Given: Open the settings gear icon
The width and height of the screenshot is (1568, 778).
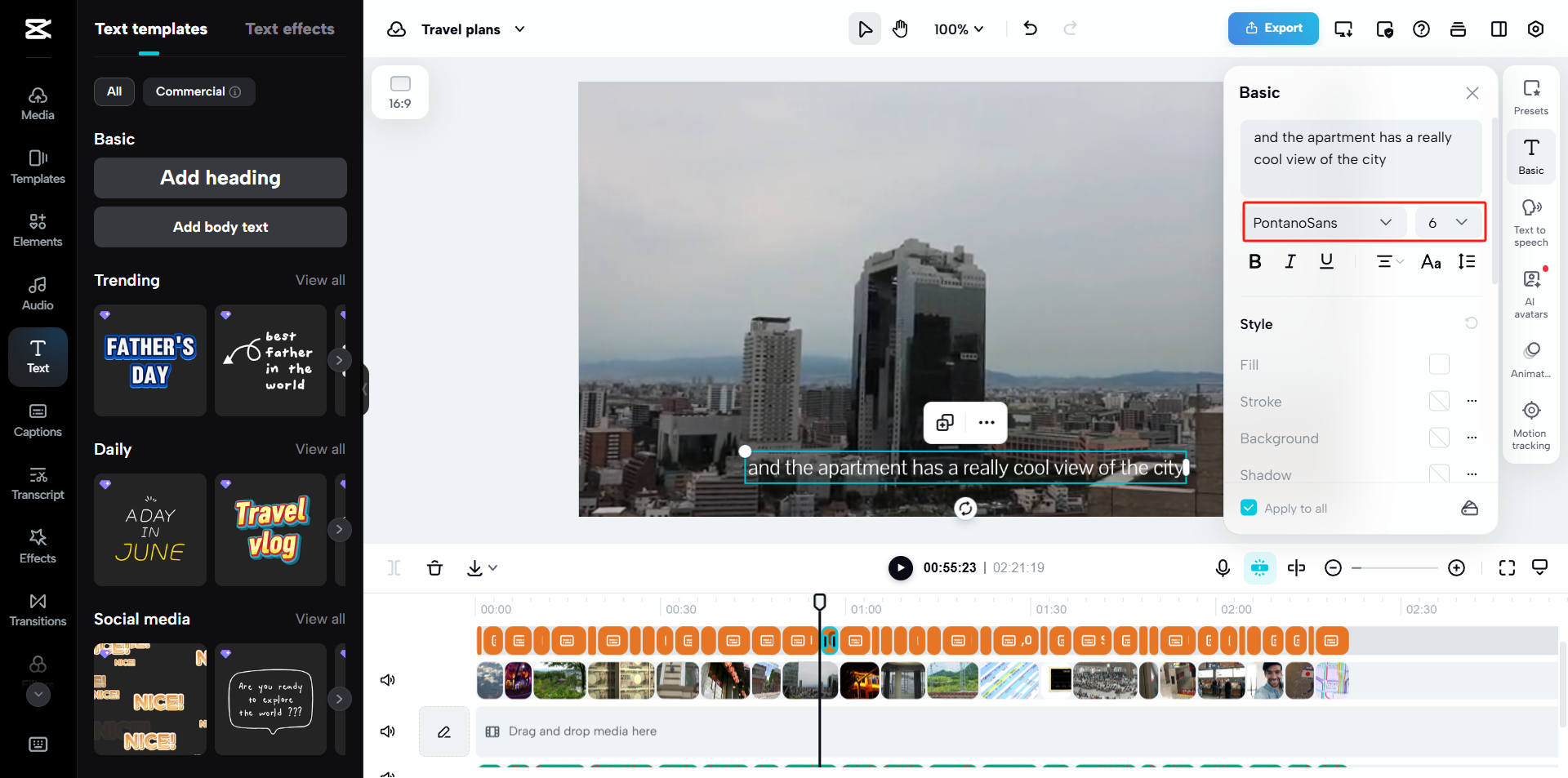Looking at the screenshot, I should pyautogui.click(x=1535, y=29).
